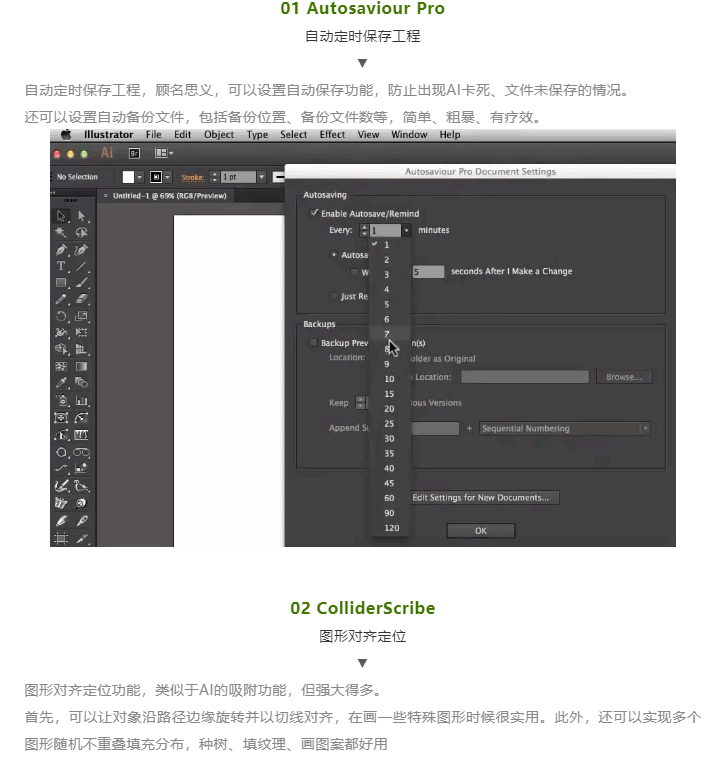Select the Rotate tool

pyautogui.click(x=61, y=316)
